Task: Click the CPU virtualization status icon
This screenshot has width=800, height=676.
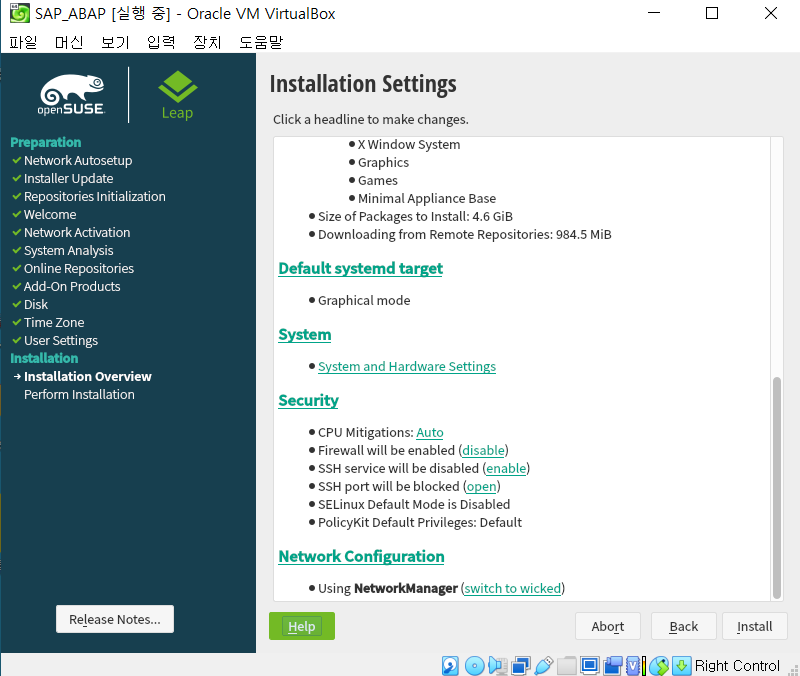Action: click(x=633, y=665)
